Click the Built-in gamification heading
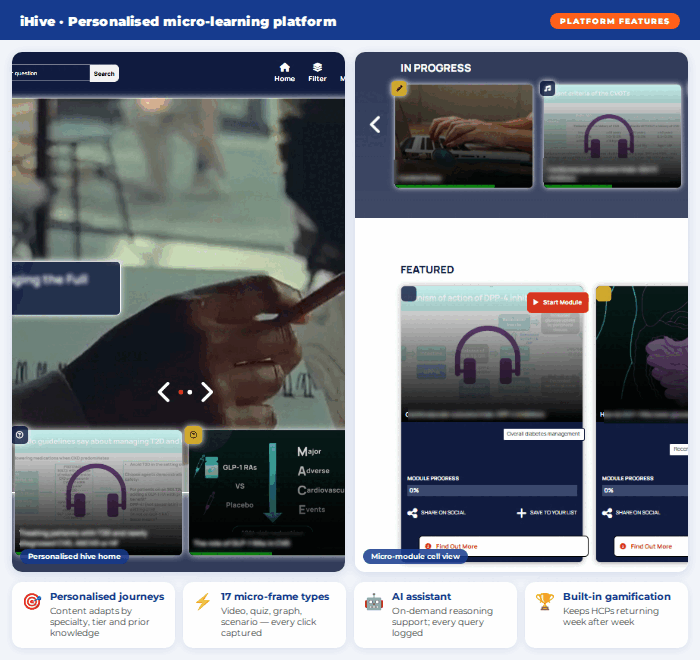The width and height of the screenshot is (700, 660). (x=617, y=597)
